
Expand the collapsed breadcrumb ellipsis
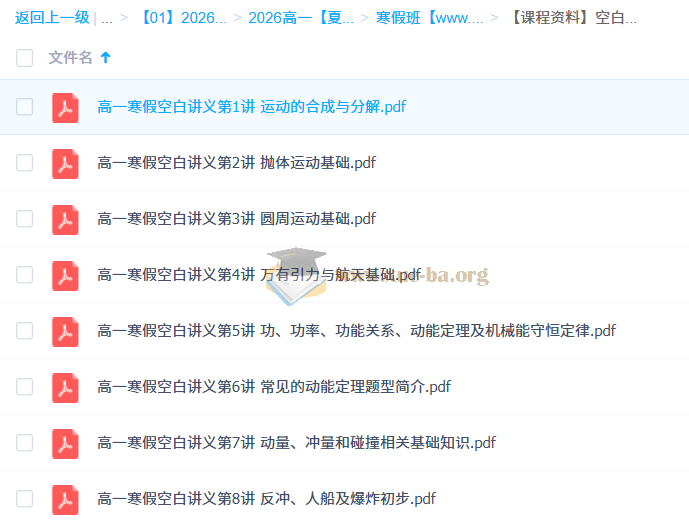point(107,18)
